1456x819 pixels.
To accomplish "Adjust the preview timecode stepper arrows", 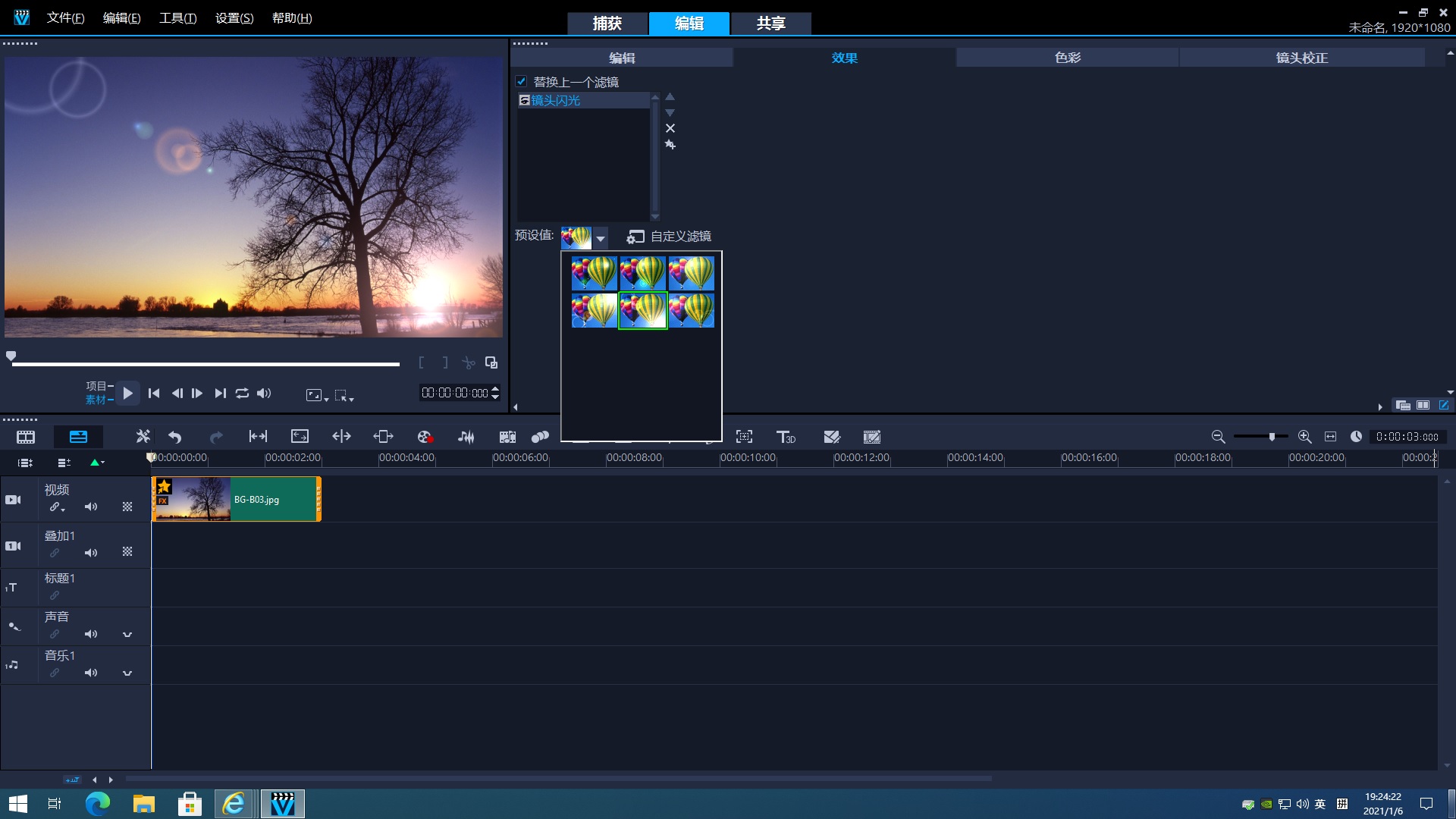I will pos(495,392).
